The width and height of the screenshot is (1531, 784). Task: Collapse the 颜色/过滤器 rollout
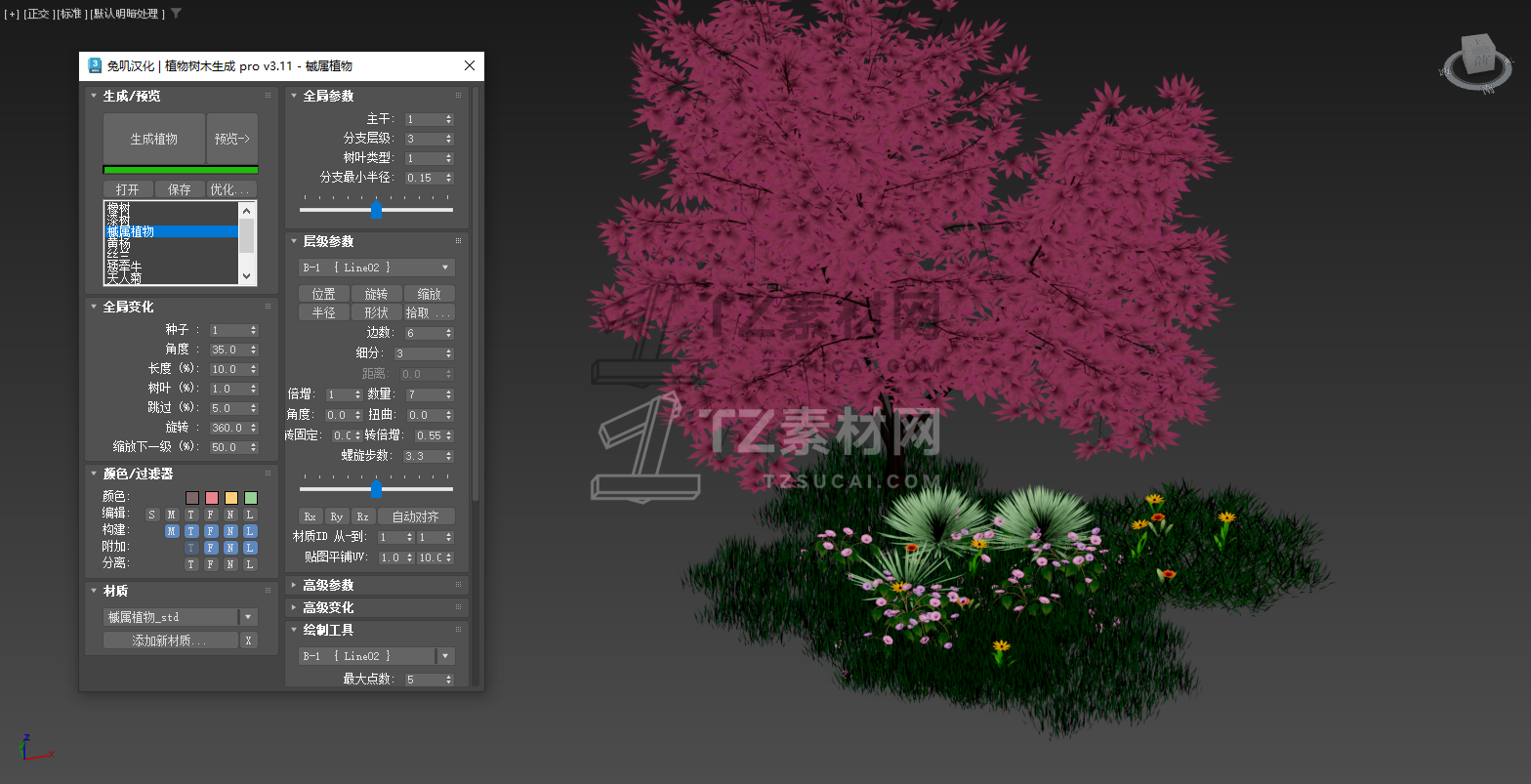click(x=94, y=474)
